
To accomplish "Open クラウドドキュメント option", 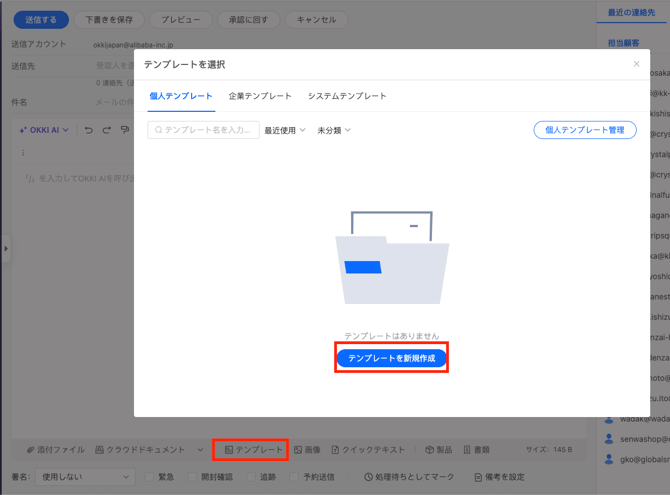I will click(x=140, y=450).
